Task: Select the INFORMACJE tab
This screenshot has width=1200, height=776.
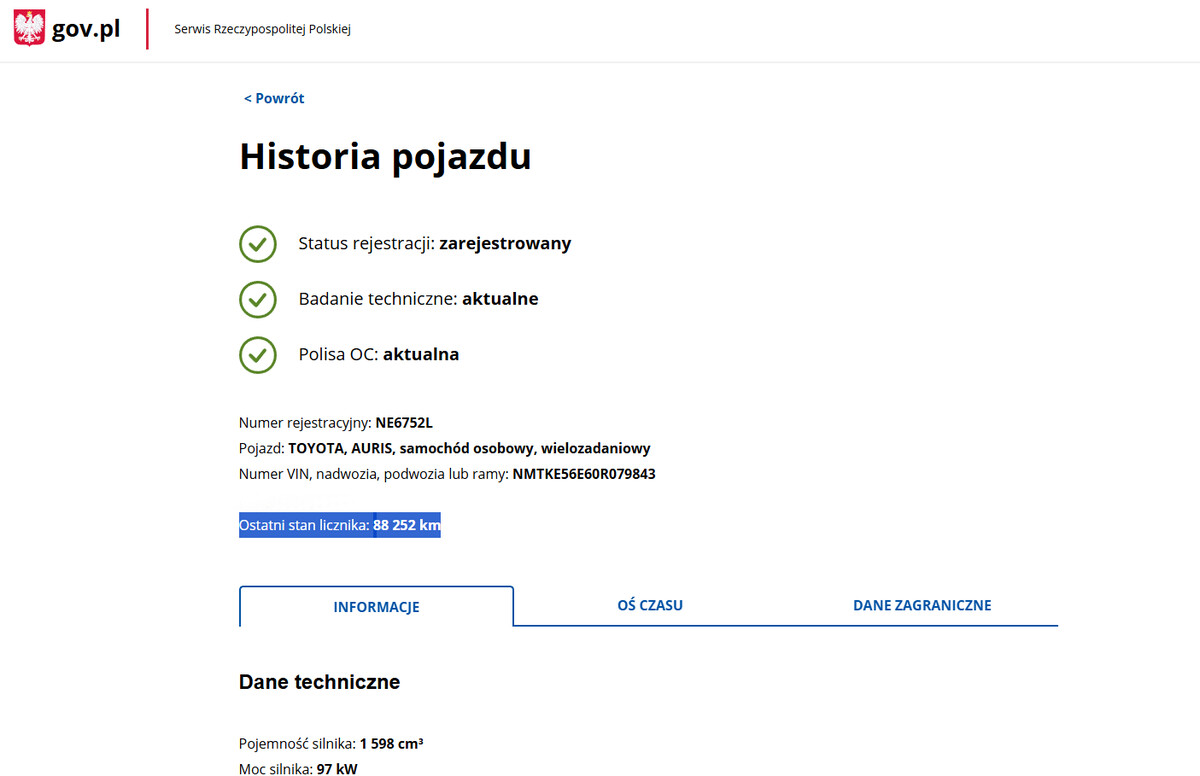Action: click(377, 606)
